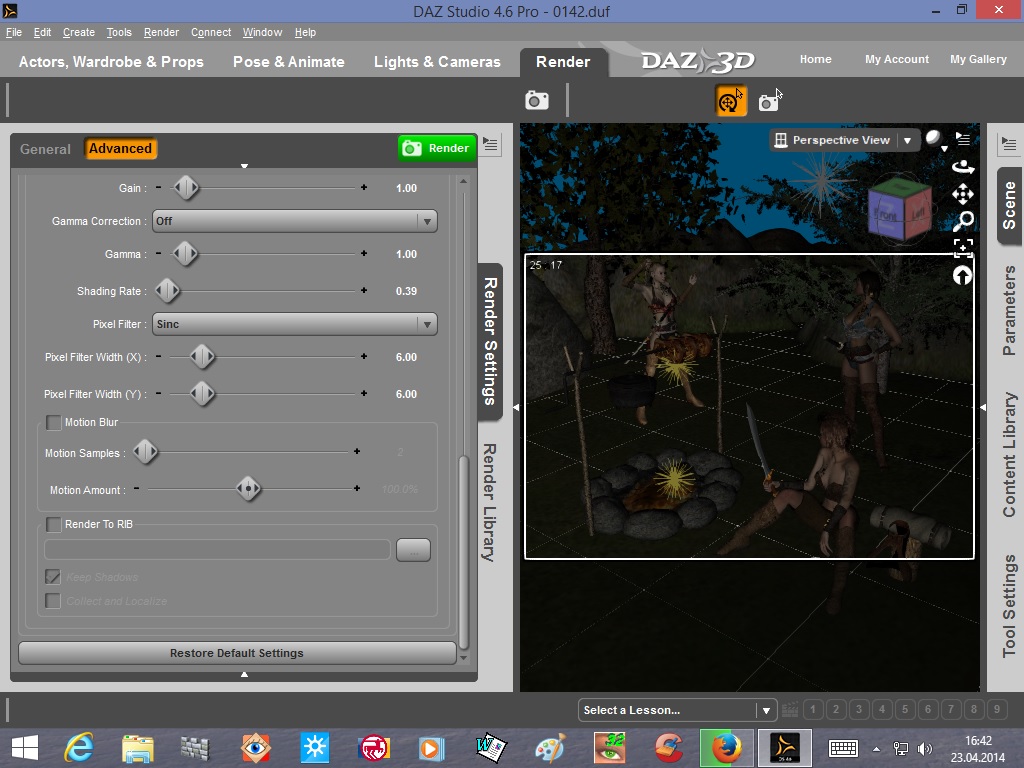Select the highlighted orange spot render tool
This screenshot has height=768, width=1024.
click(x=731, y=101)
